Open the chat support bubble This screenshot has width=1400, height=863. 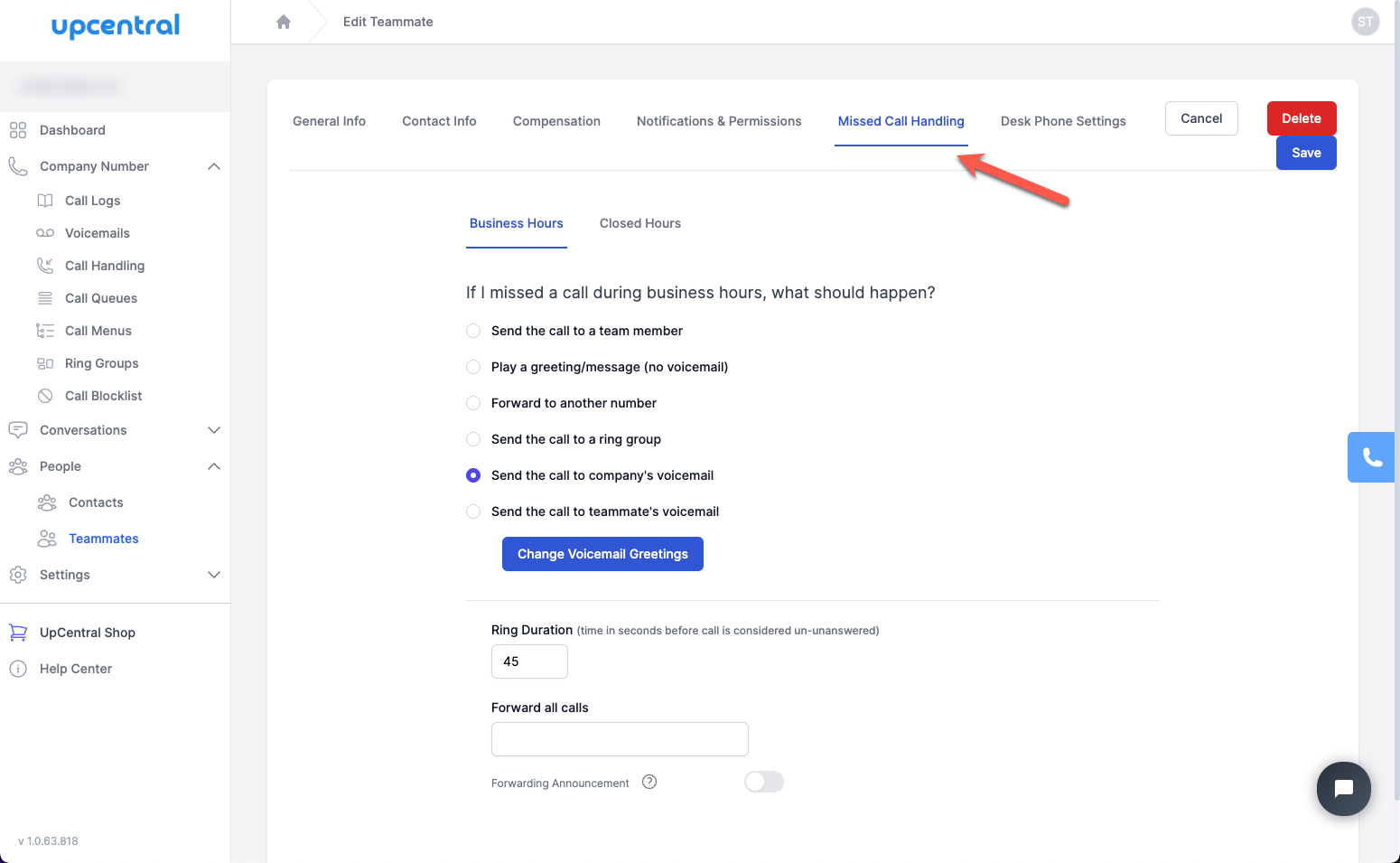(1343, 789)
